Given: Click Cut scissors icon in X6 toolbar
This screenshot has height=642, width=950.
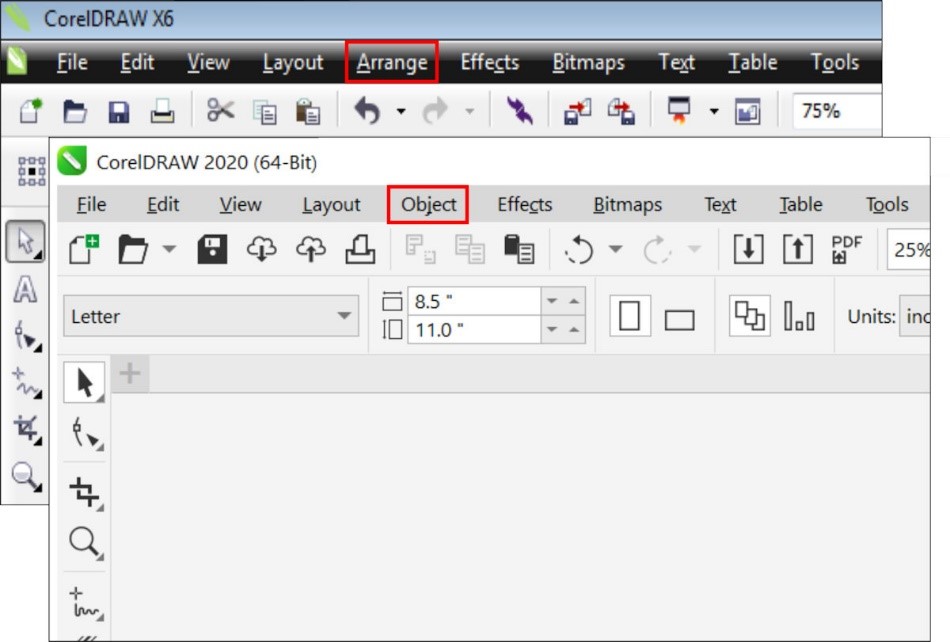Looking at the screenshot, I should [x=221, y=110].
